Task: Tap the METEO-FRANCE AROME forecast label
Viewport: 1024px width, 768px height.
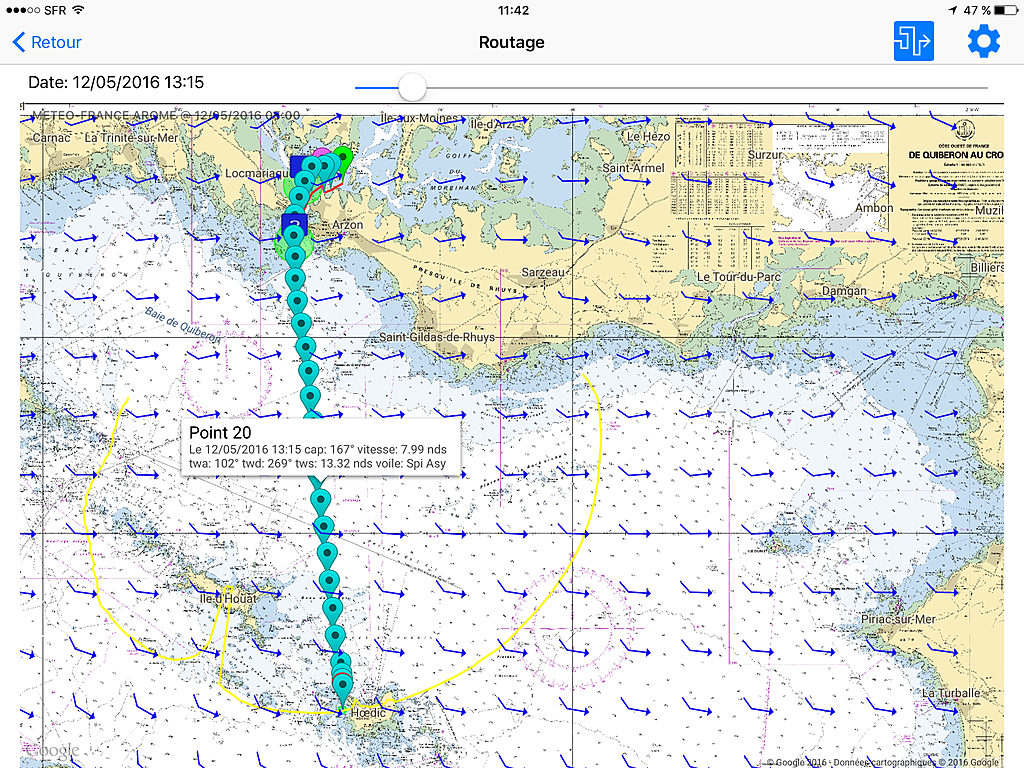Action: tap(166, 116)
